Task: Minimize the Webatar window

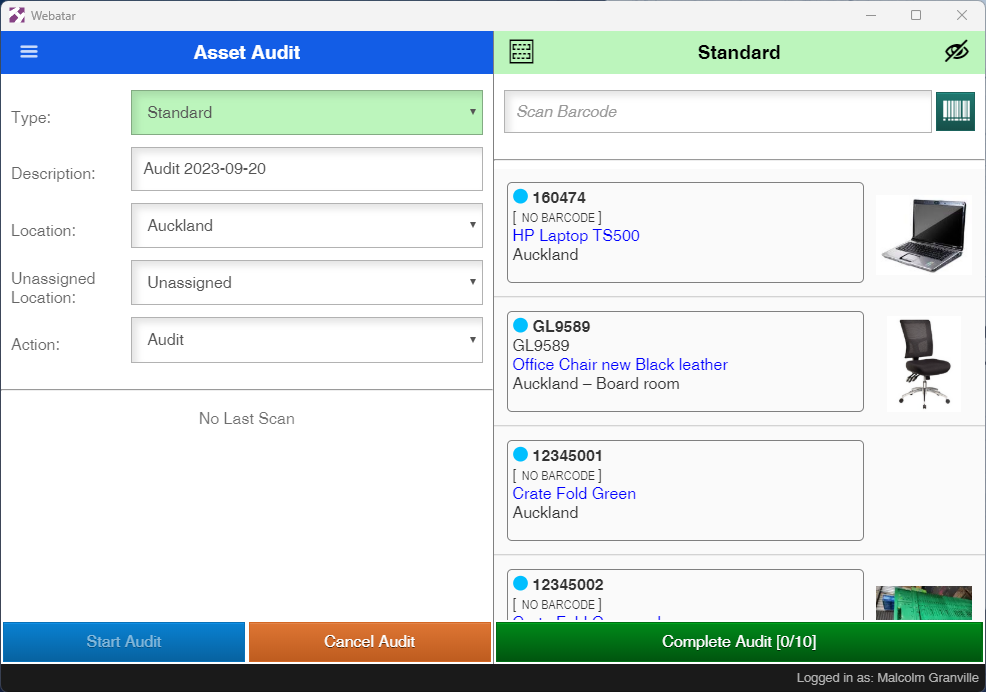Action: click(871, 15)
